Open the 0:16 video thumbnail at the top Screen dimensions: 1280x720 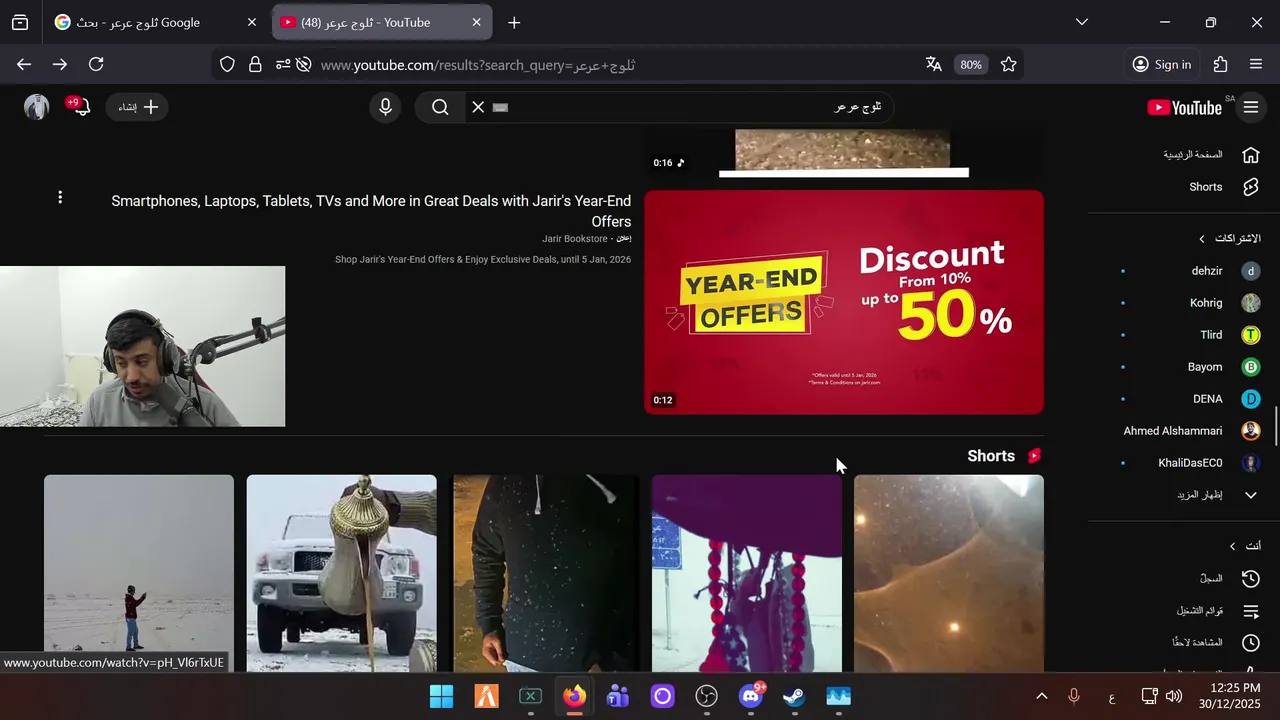(x=844, y=153)
